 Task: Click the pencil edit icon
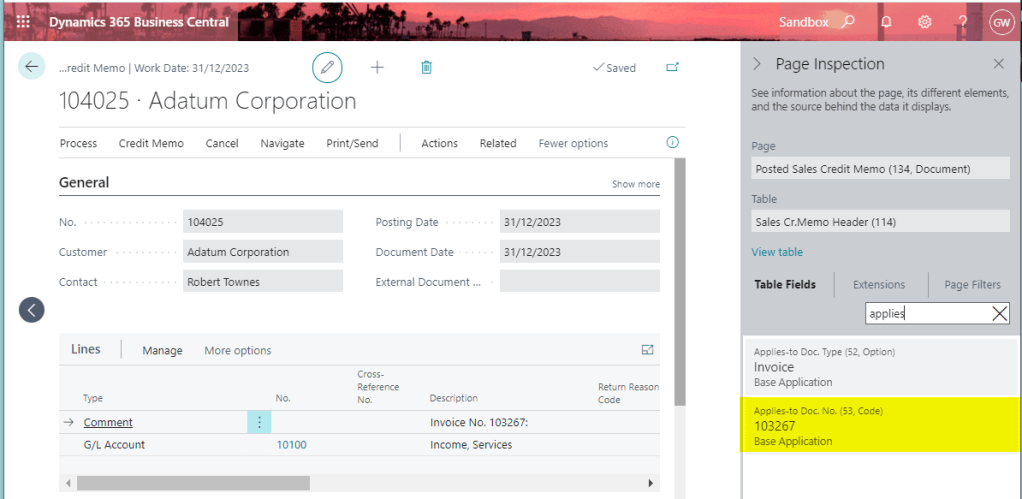click(327, 67)
